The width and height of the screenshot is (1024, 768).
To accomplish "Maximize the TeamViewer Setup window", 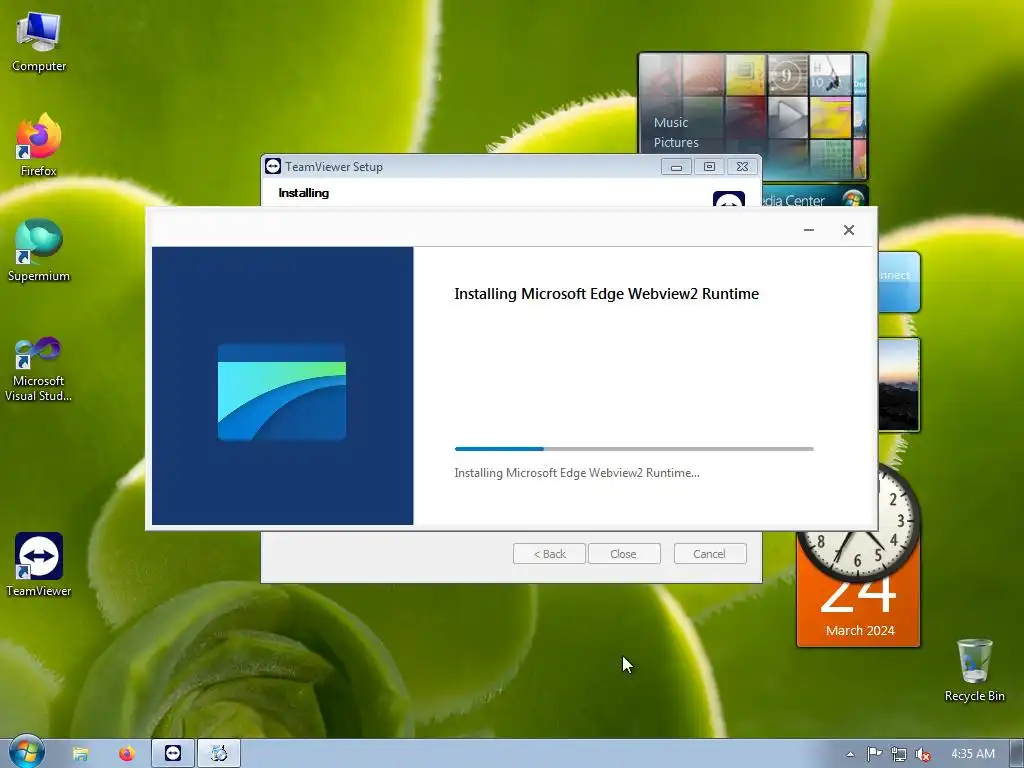I will tap(709, 167).
